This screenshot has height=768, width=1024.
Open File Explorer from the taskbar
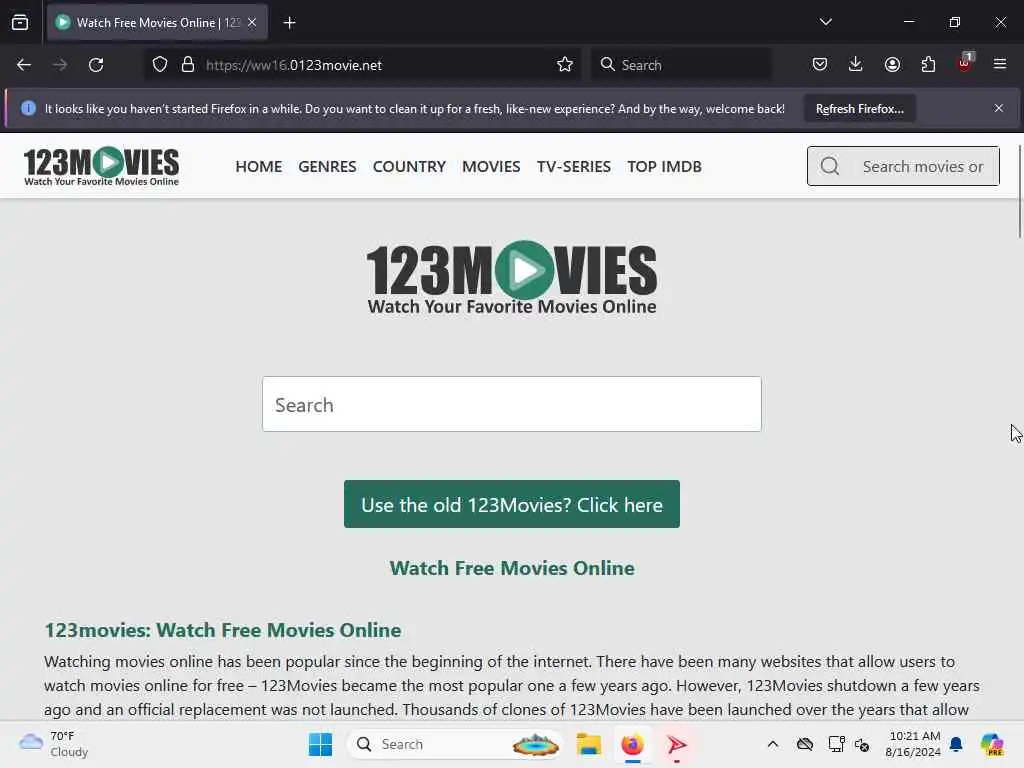(588, 744)
